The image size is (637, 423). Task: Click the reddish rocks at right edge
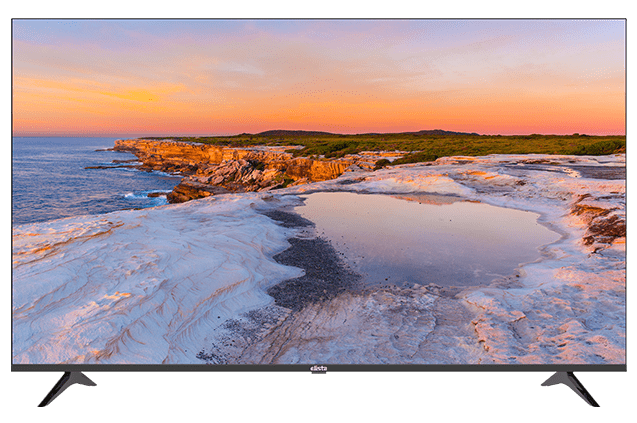599,223
